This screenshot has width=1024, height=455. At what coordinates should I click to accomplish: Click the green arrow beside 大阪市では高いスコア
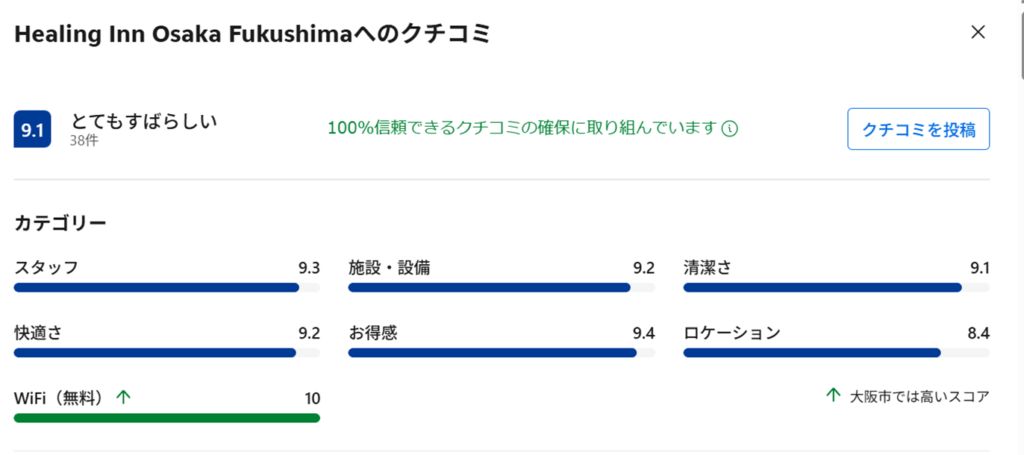pos(833,395)
